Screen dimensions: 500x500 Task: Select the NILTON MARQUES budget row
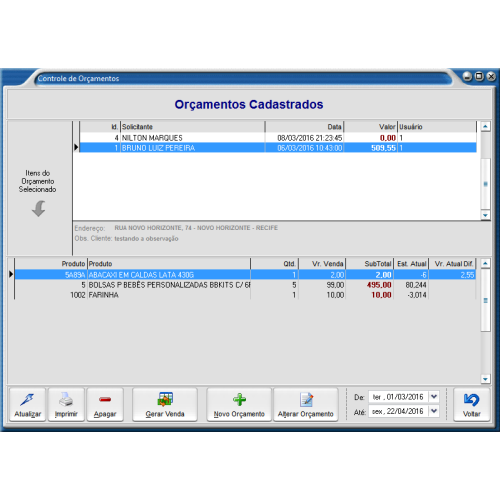coord(278,138)
